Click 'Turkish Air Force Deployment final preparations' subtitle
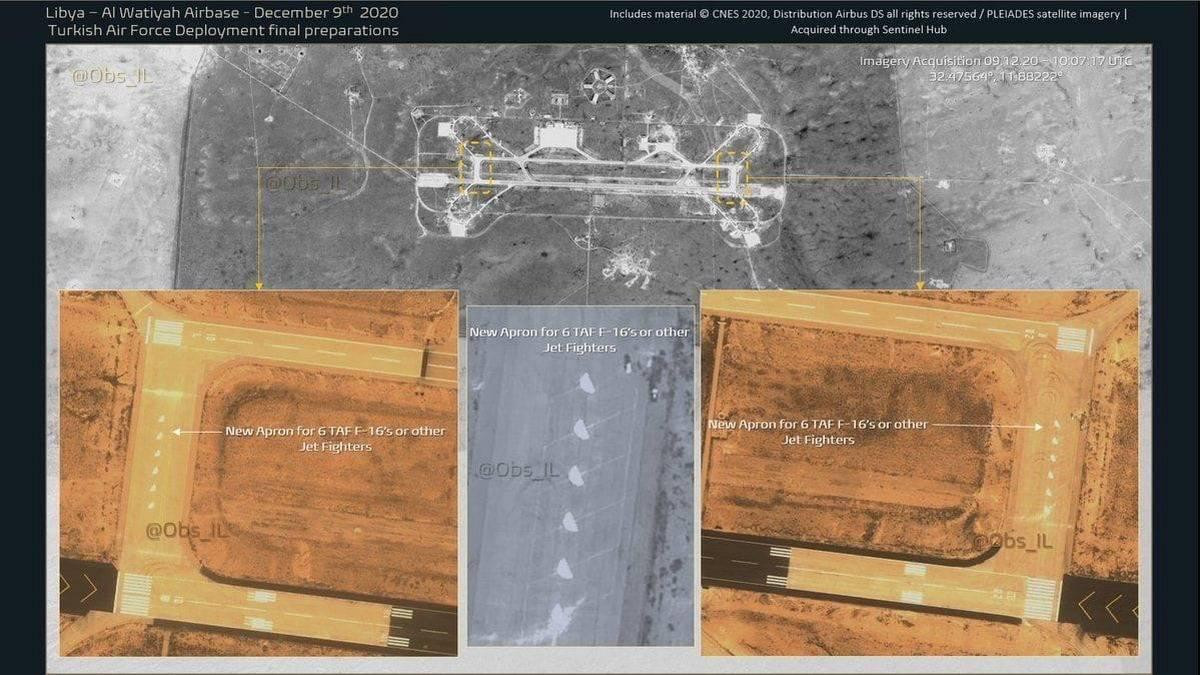Viewport: 1200px width, 675px height. 223,31
